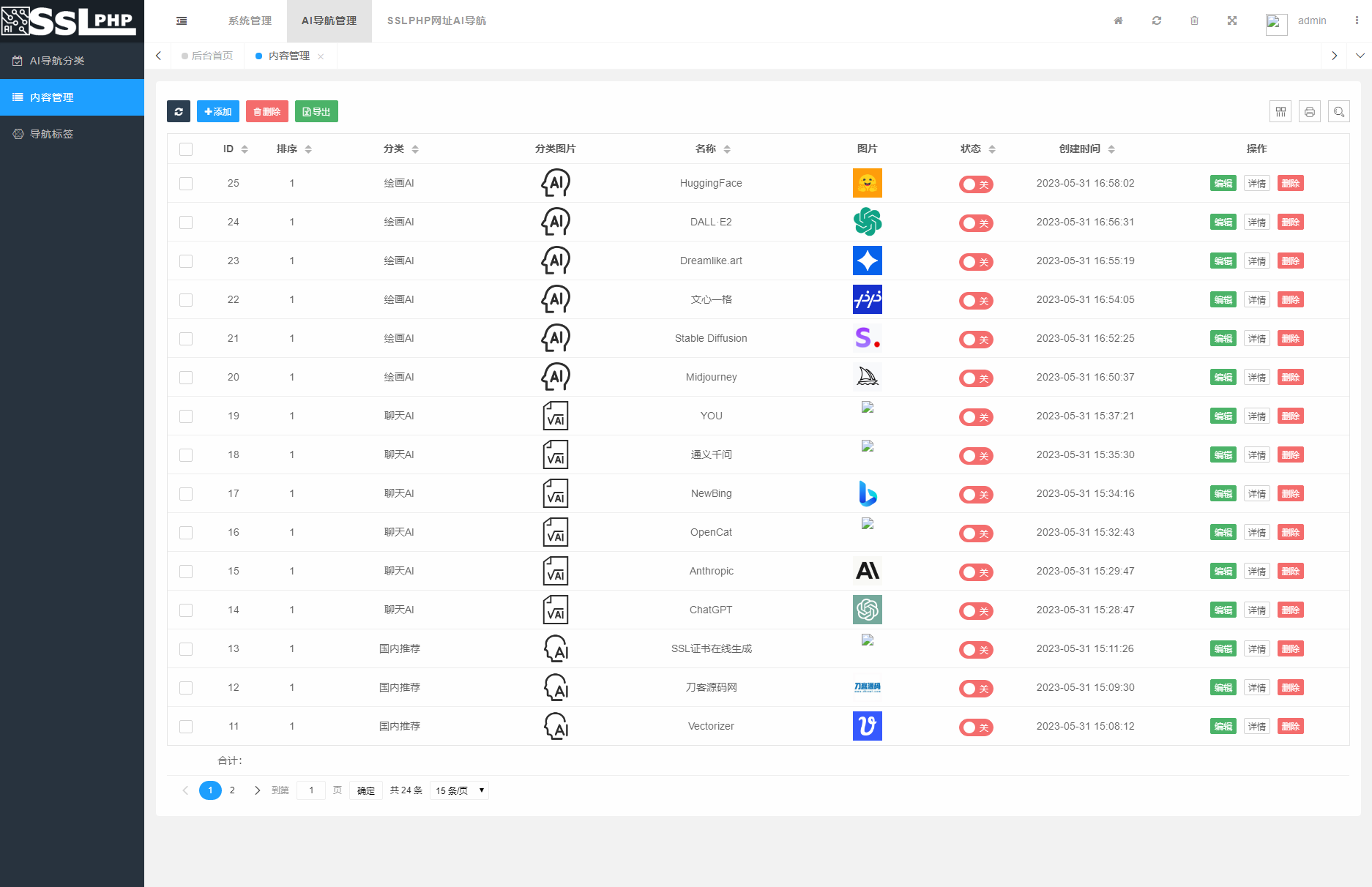Viewport: 1372px width, 887px height.
Task: Open the three-dot menu next to admin
Action: pyautogui.click(x=1358, y=20)
